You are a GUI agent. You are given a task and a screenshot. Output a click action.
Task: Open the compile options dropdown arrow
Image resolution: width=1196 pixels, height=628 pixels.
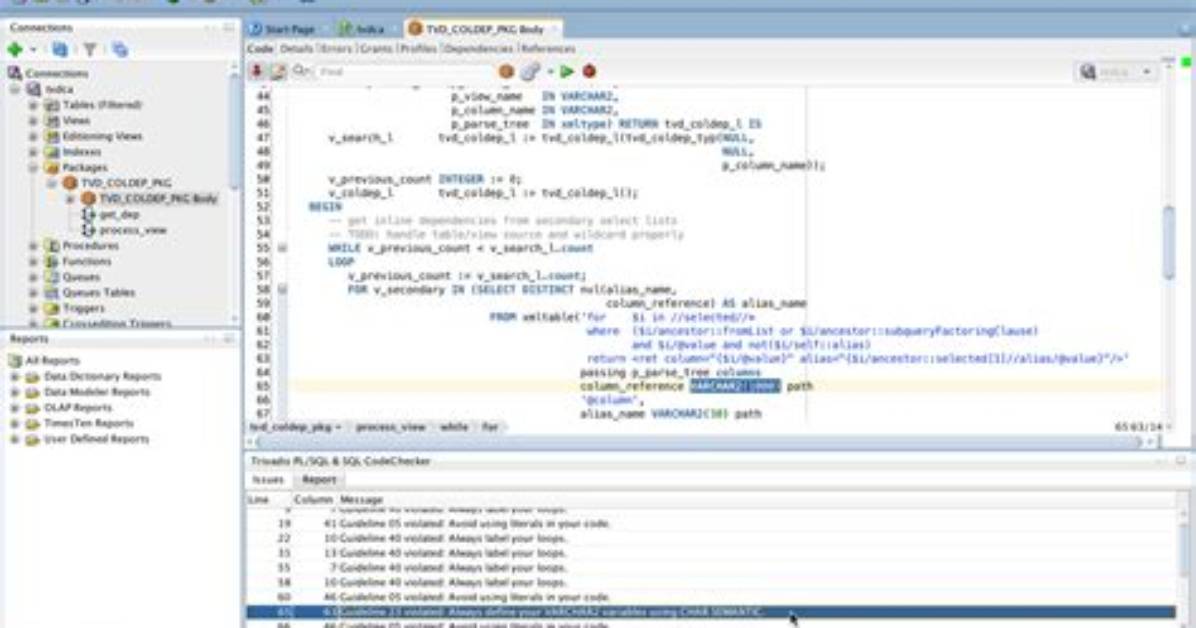[549, 72]
